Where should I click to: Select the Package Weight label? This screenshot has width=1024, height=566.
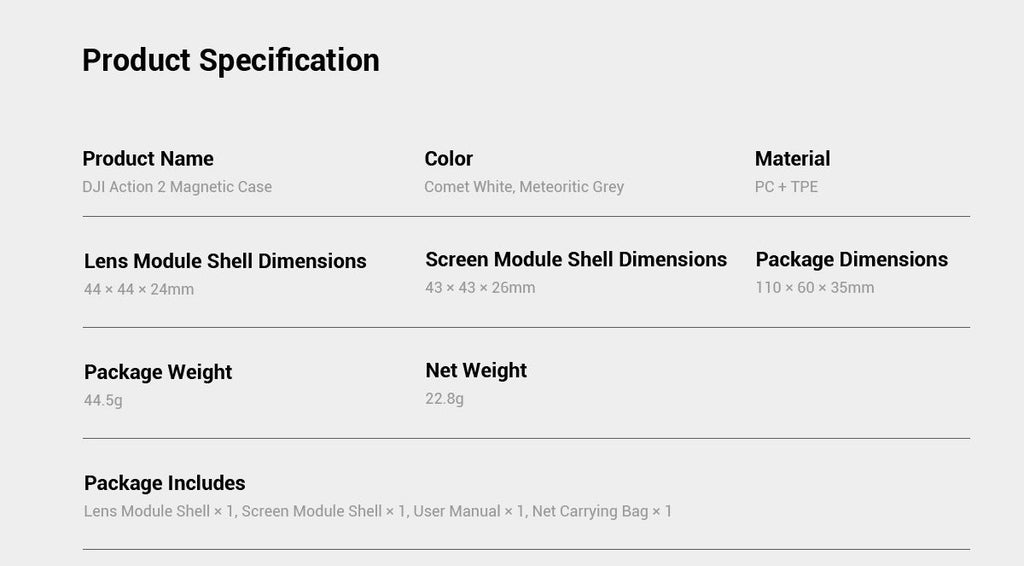point(158,372)
